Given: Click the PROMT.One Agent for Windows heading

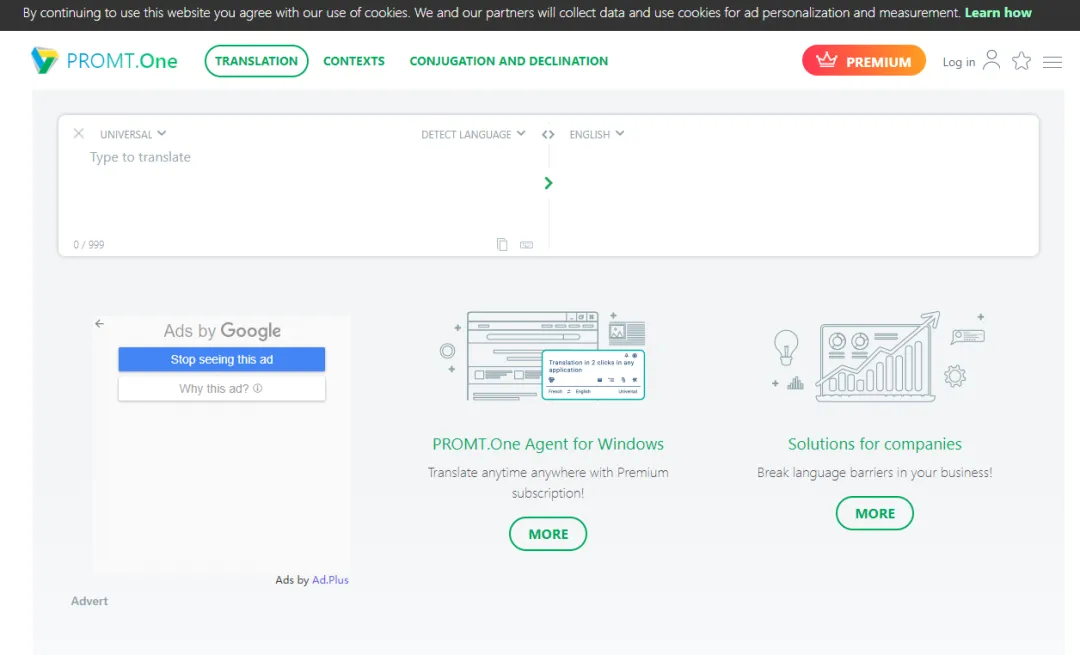Looking at the screenshot, I should [x=548, y=444].
